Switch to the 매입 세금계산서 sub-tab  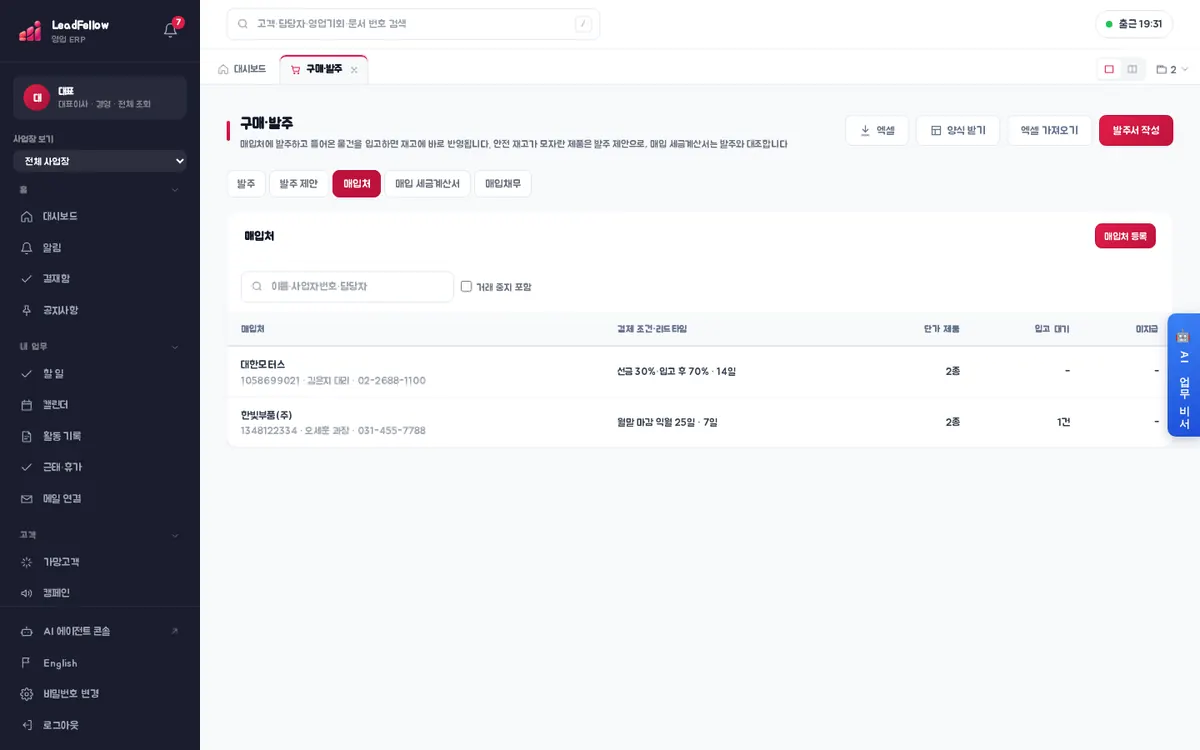pos(427,184)
